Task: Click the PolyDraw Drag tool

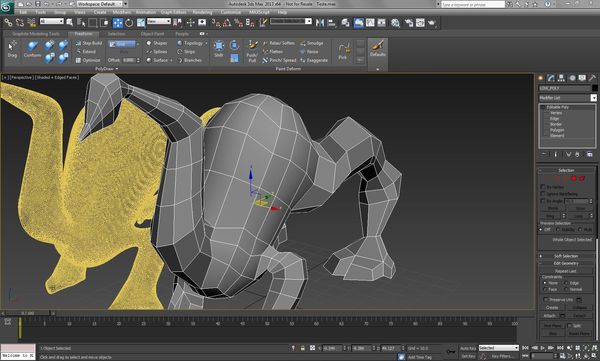Action: pos(12,50)
